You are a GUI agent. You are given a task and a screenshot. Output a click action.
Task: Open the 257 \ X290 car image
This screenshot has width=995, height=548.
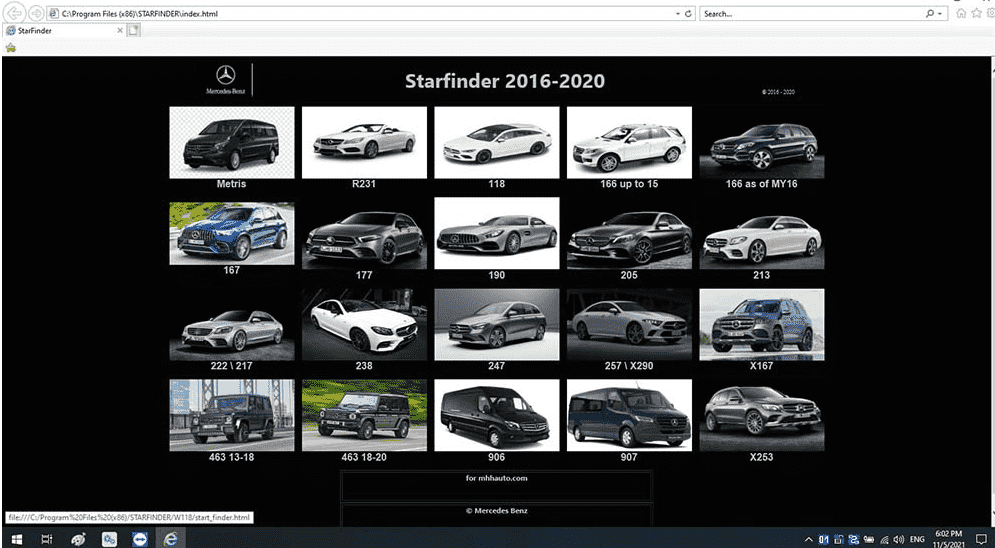(629, 325)
